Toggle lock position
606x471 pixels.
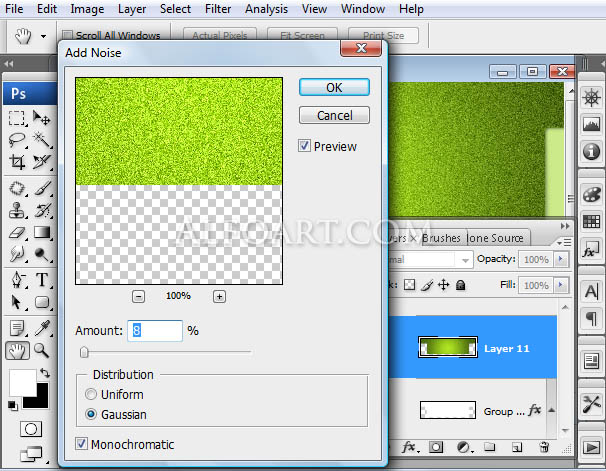[443, 285]
